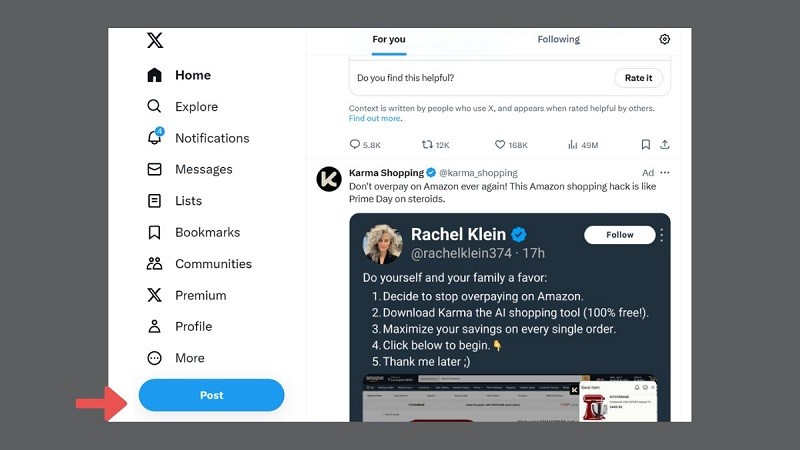Go to Messages in sidebar
Image resolution: width=800 pixels, height=450 pixels.
point(203,170)
